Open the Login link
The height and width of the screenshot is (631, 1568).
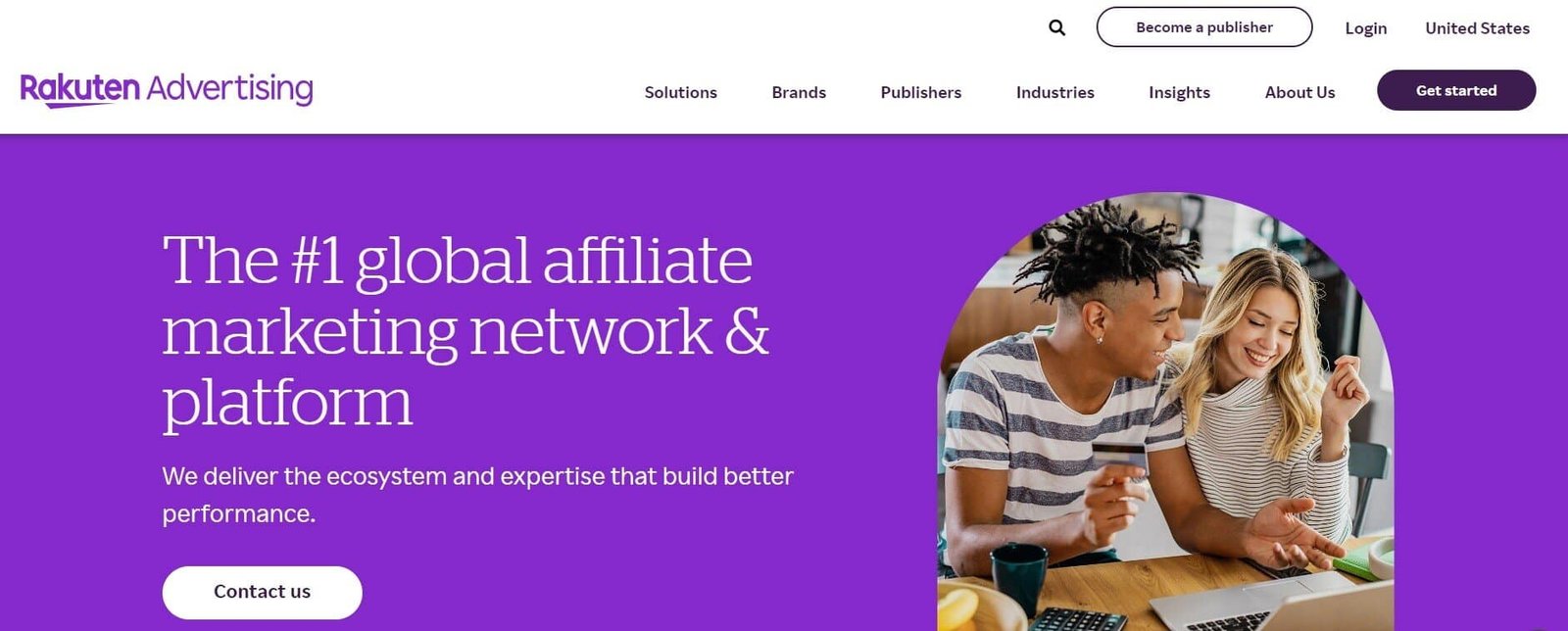pos(1365,28)
